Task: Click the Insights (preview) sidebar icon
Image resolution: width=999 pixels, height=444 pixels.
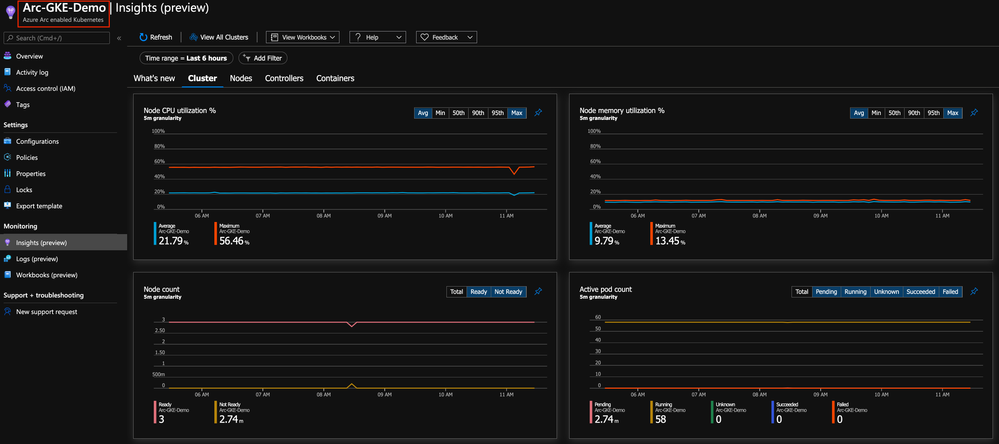Action: pyautogui.click(x=8, y=243)
